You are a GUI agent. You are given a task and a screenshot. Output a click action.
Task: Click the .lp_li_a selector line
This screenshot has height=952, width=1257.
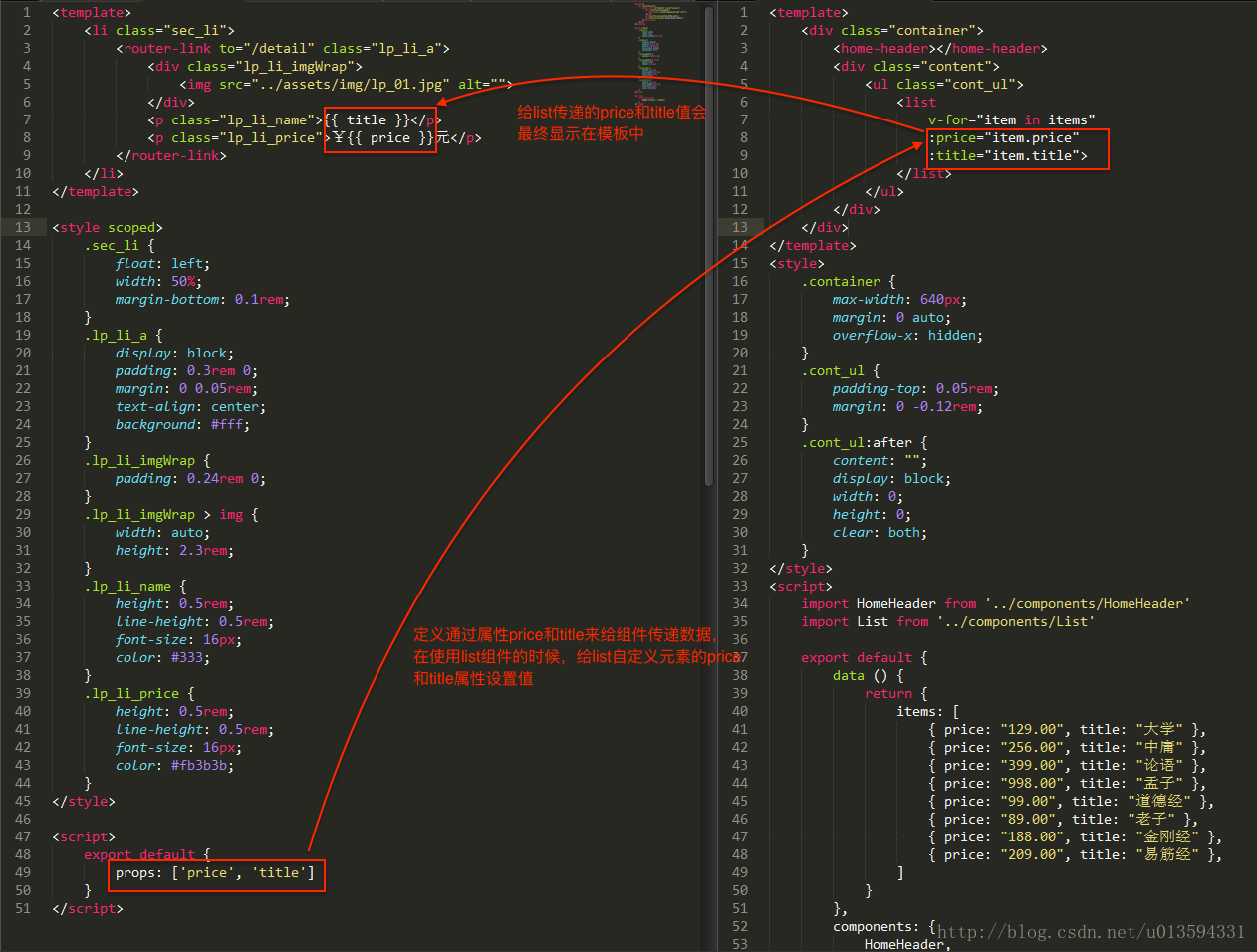point(124,335)
